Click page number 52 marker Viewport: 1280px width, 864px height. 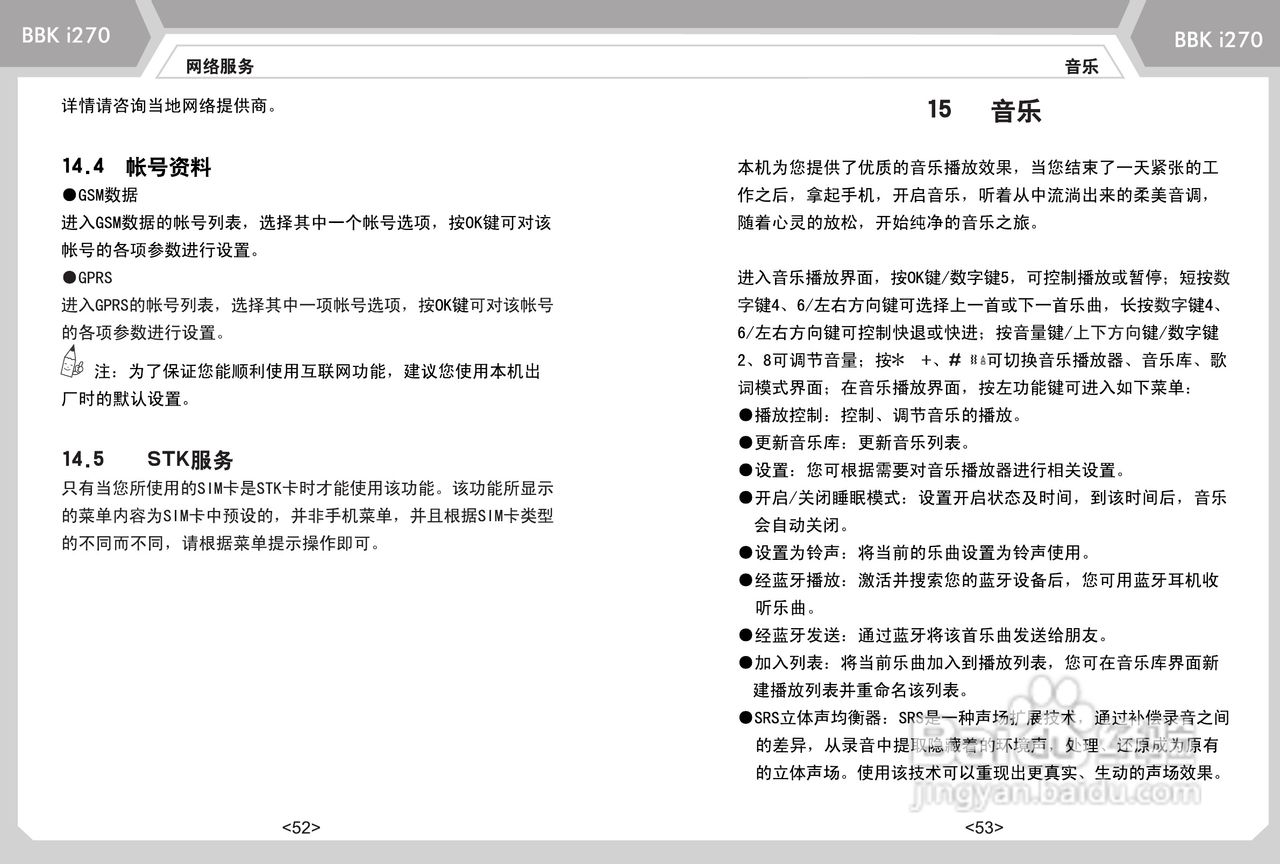tap(300, 827)
